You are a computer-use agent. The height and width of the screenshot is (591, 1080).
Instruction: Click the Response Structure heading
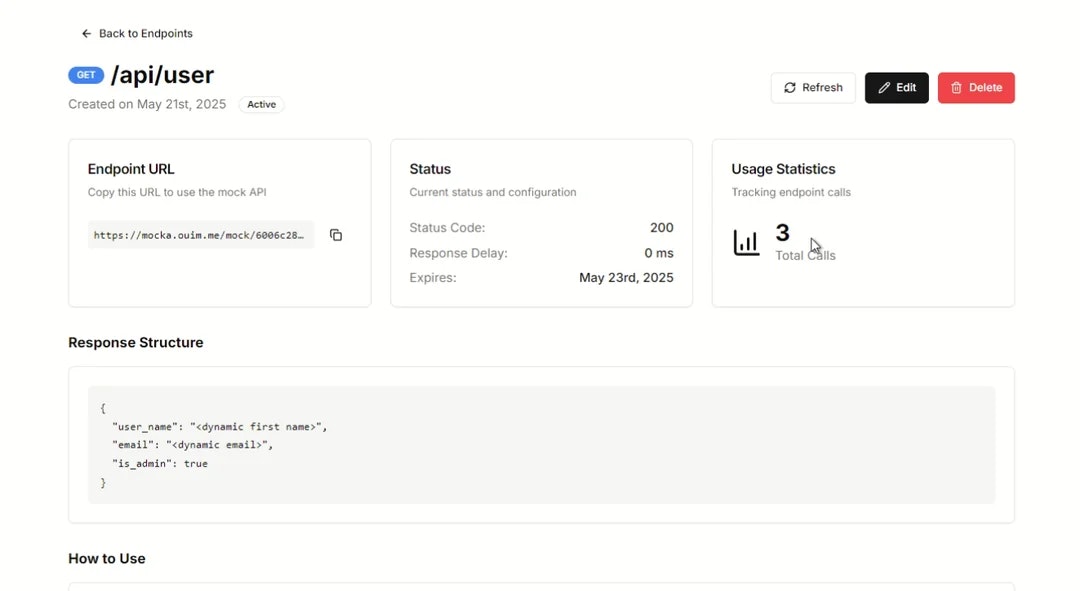tap(136, 342)
